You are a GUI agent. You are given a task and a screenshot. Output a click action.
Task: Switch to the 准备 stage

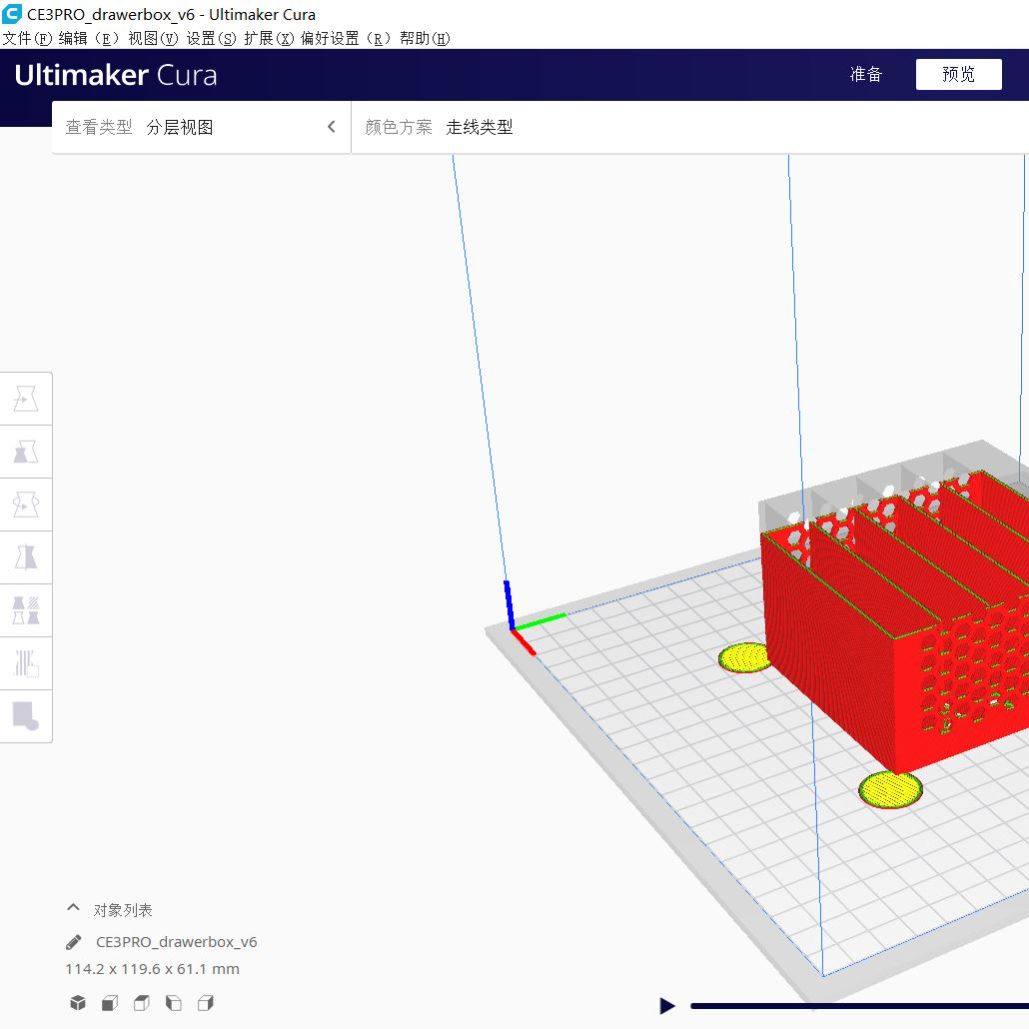tap(866, 75)
